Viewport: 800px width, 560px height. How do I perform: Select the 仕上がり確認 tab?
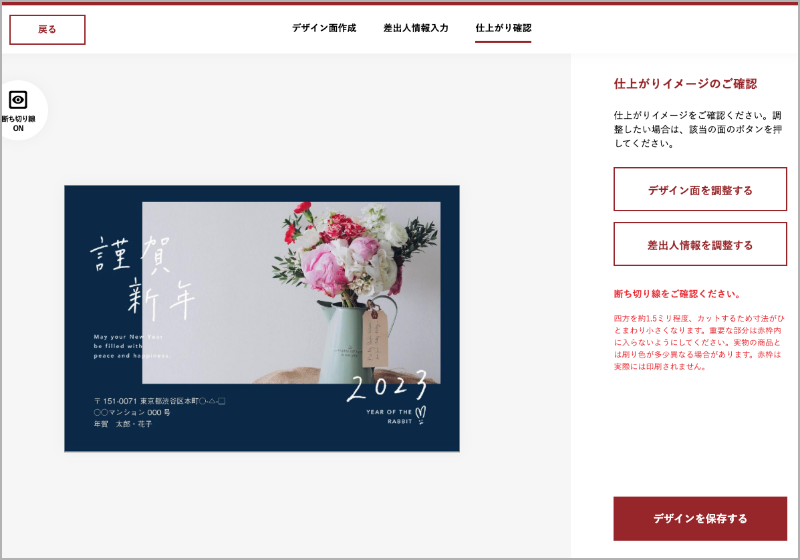tap(503, 29)
